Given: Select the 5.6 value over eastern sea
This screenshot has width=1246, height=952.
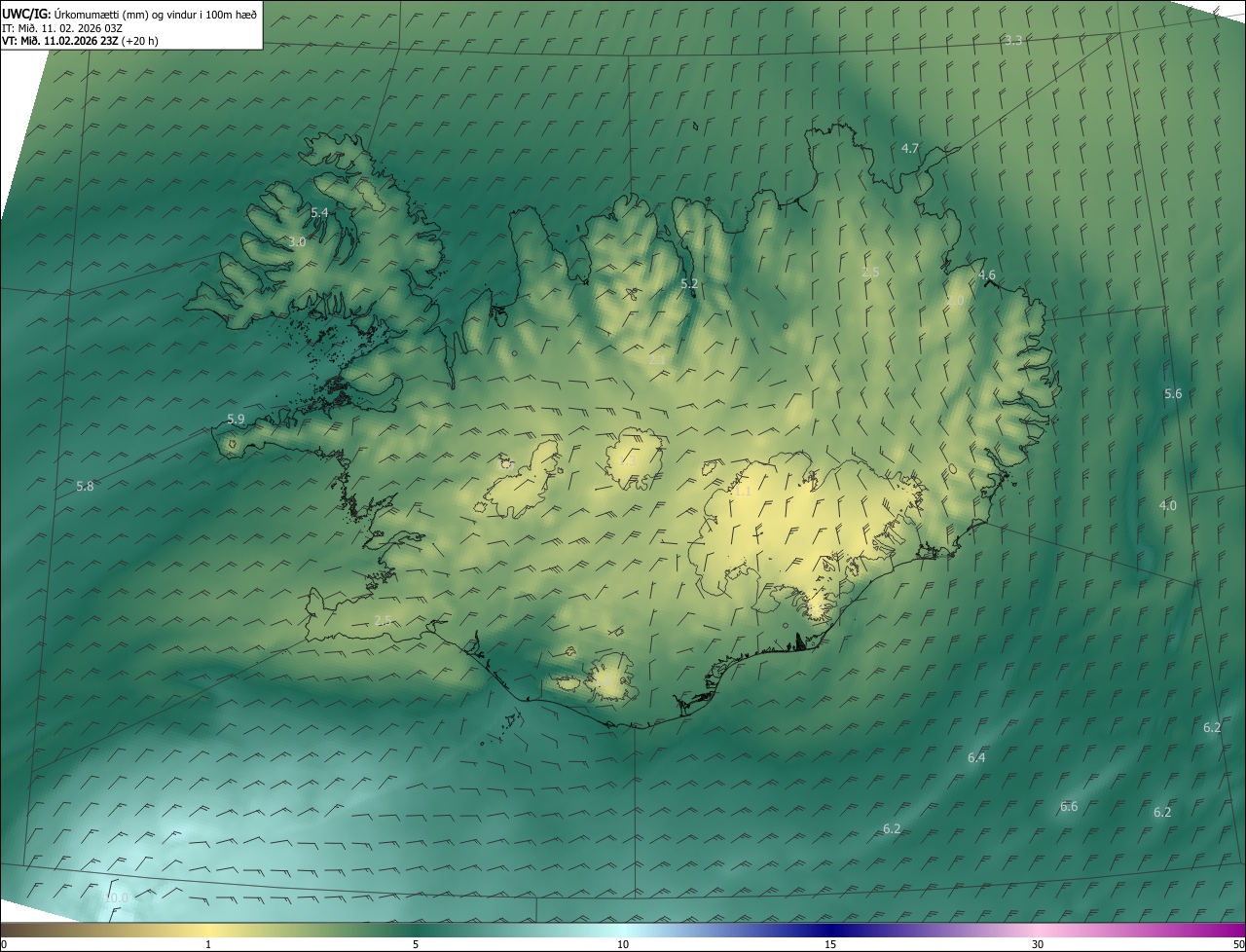Looking at the screenshot, I should 1173,394.
